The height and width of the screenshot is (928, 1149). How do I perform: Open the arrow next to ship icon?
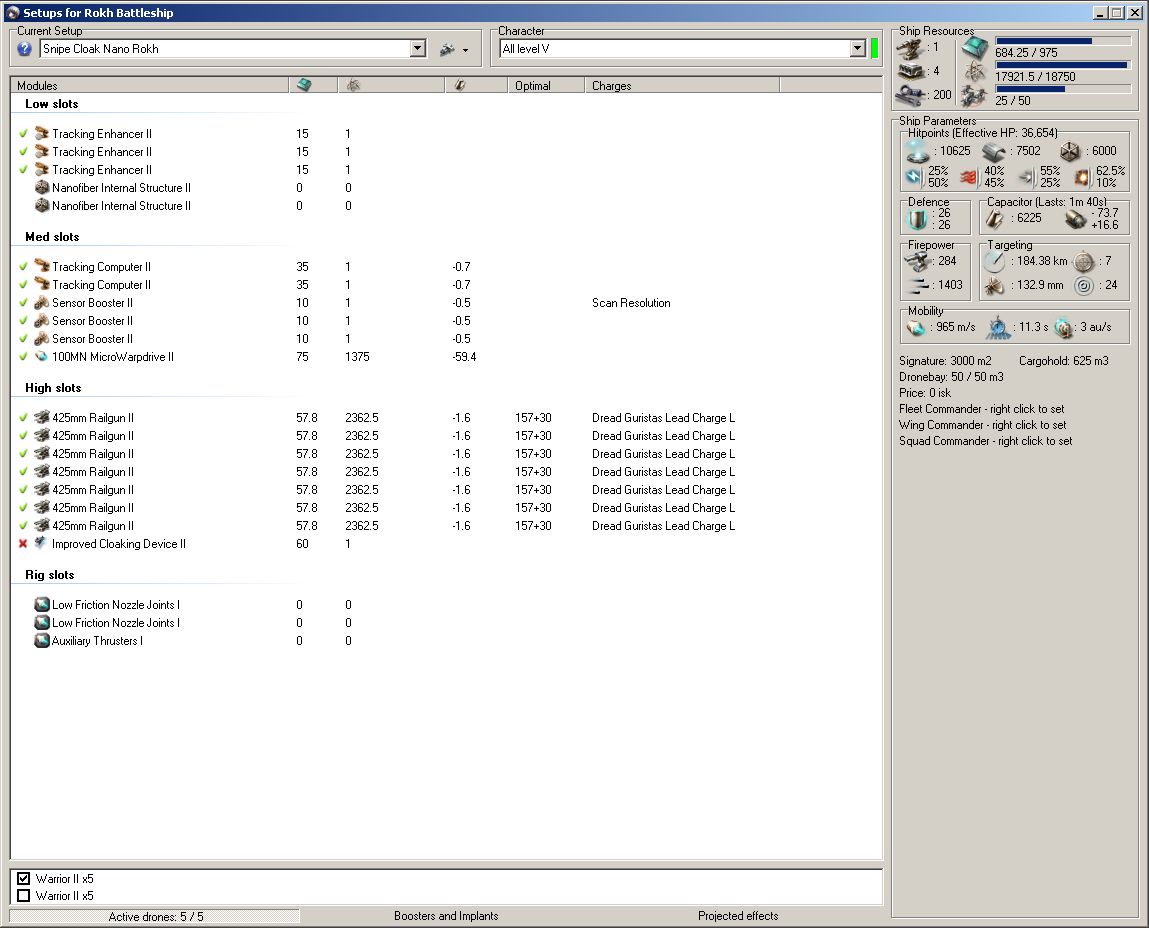[465, 51]
